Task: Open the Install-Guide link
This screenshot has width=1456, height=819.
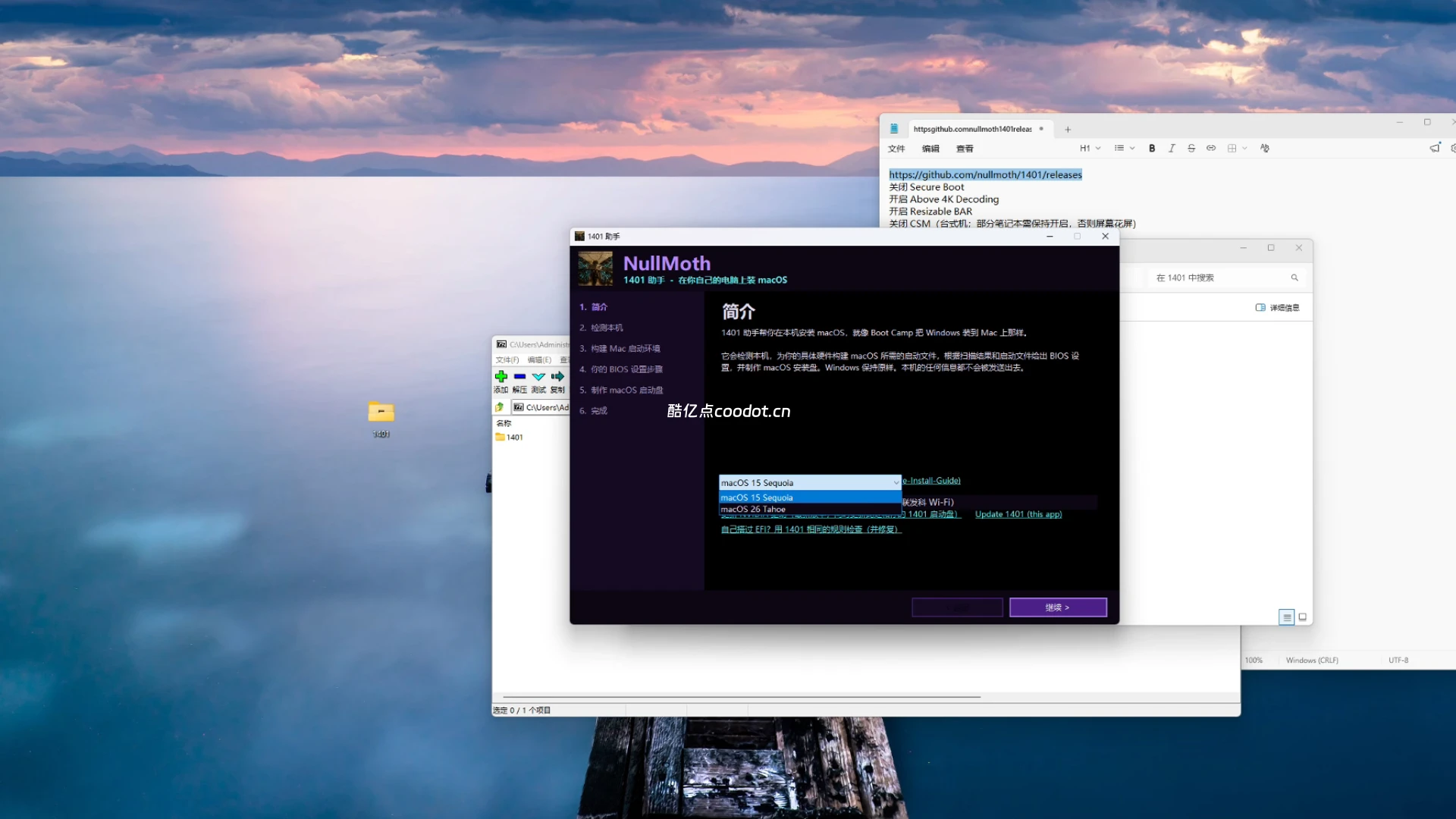Action: [x=932, y=481]
